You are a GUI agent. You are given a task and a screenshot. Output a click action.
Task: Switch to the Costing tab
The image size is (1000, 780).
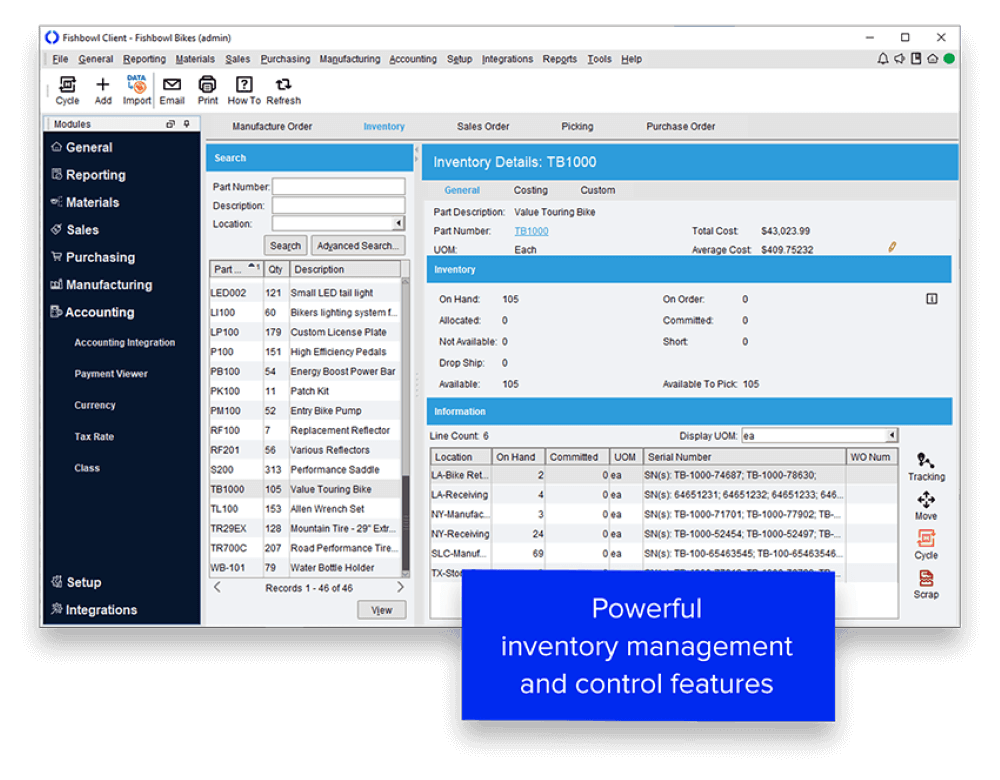pyautogui.click(x=530, y=190)
